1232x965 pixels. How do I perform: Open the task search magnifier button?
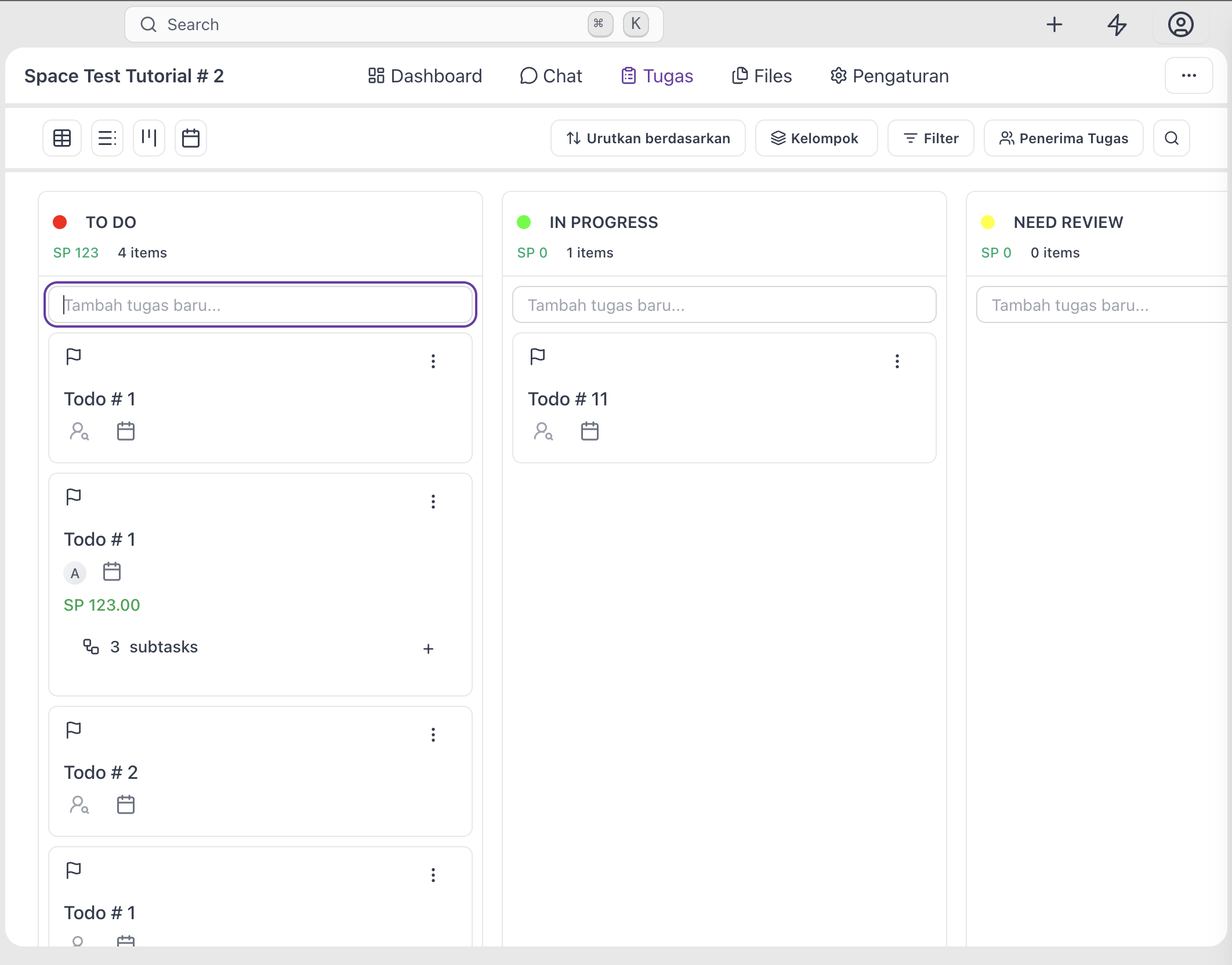click(x=1171, y=138)
